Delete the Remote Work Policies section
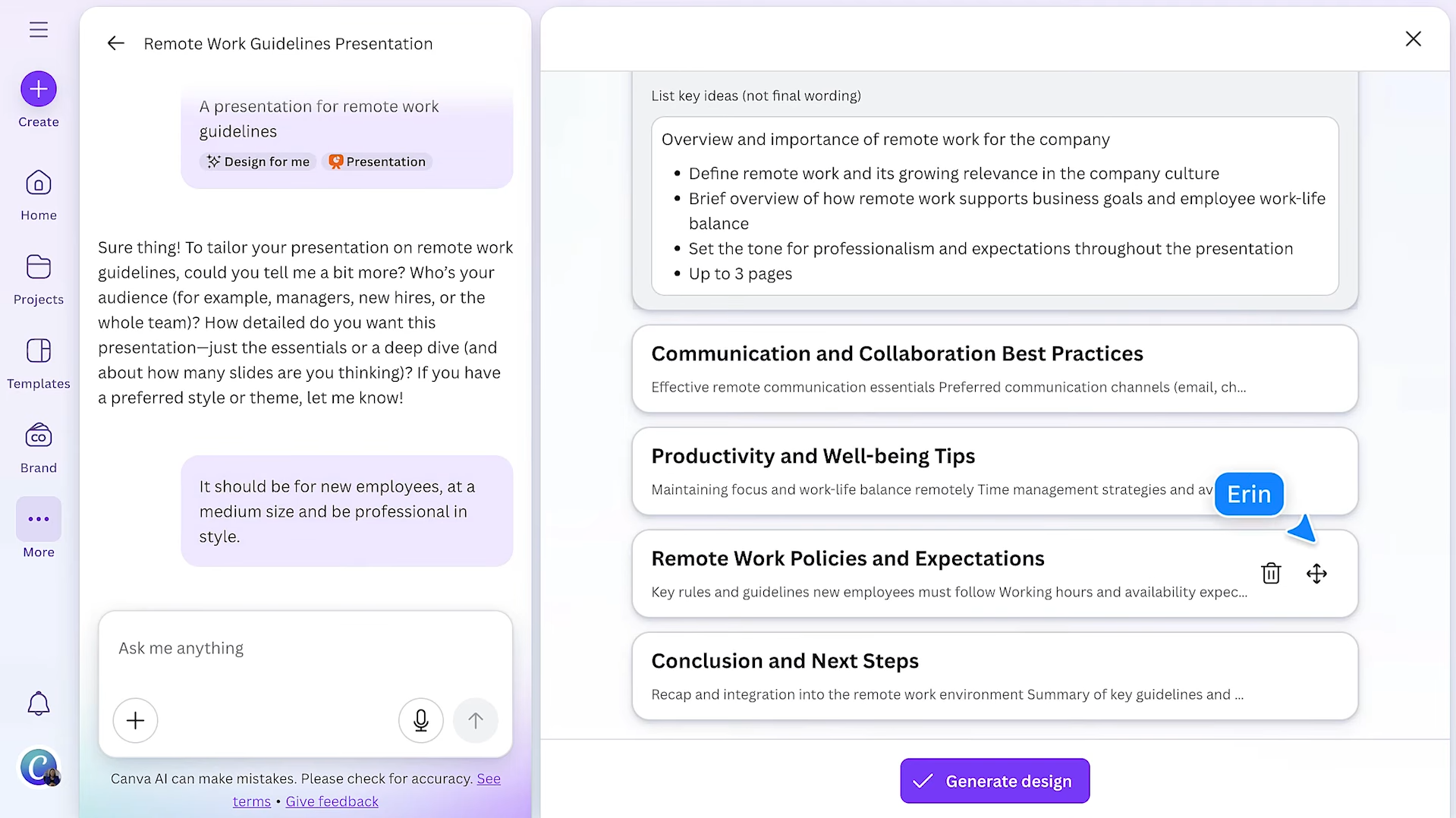1456x818 pixels. pyautogui.click(x=1271, y=574)
